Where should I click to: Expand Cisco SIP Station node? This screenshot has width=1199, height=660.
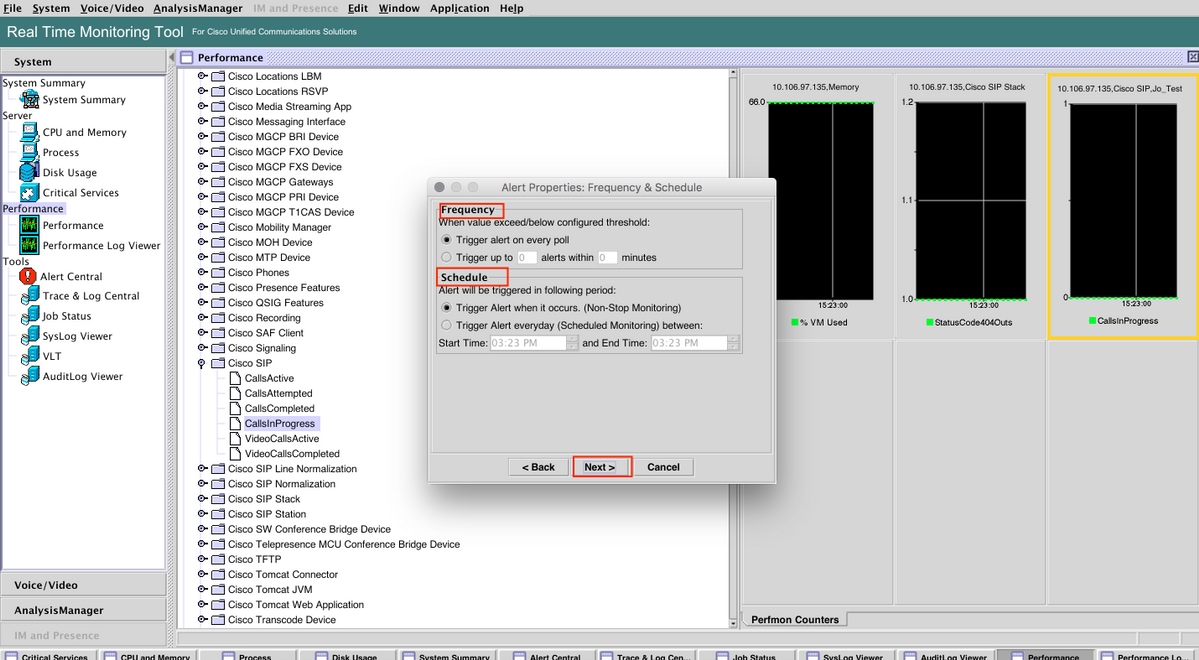tap(202, 514)
